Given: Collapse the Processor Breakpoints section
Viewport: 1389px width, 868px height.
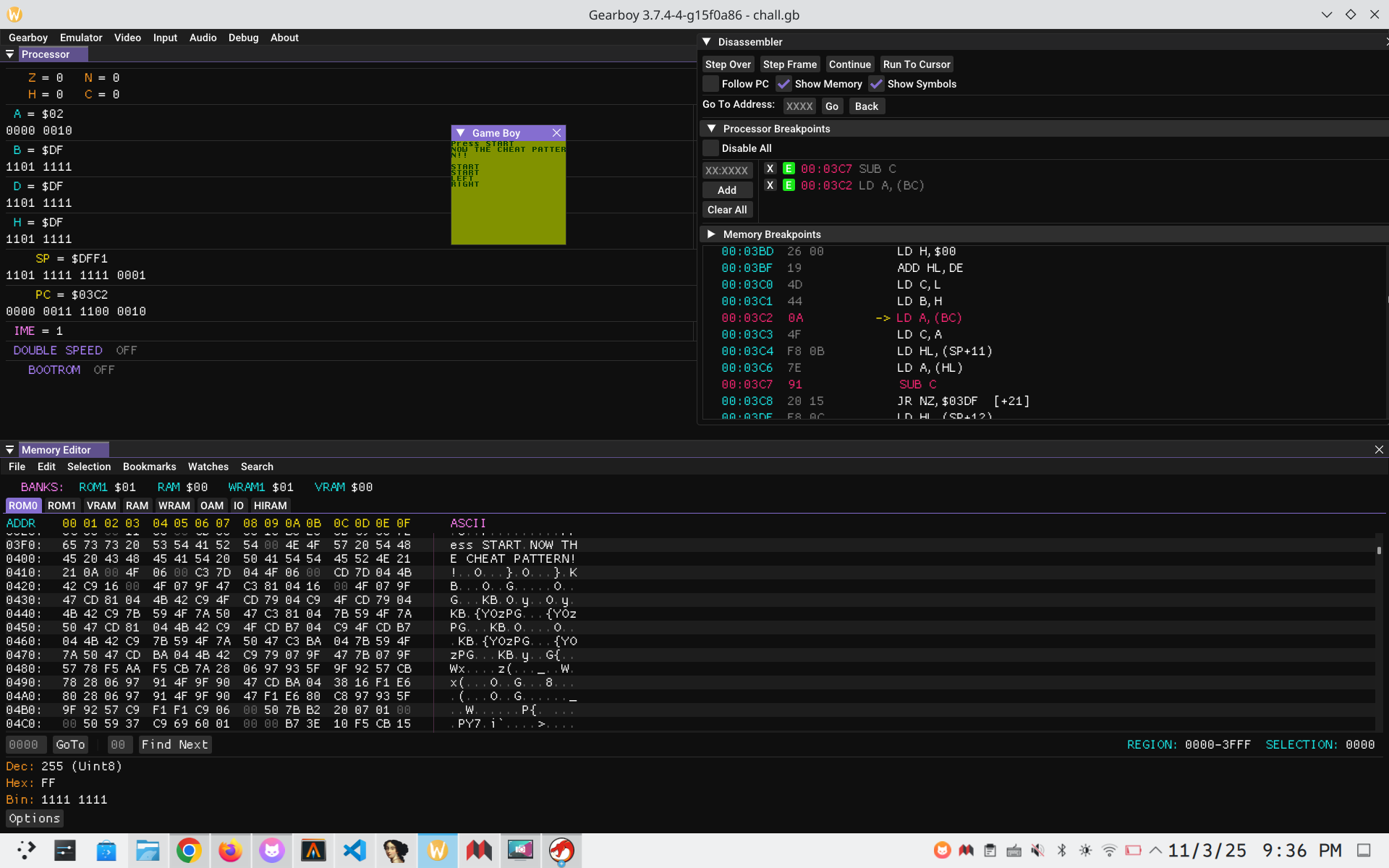Looking at the screenshot, I should [711, 129].
